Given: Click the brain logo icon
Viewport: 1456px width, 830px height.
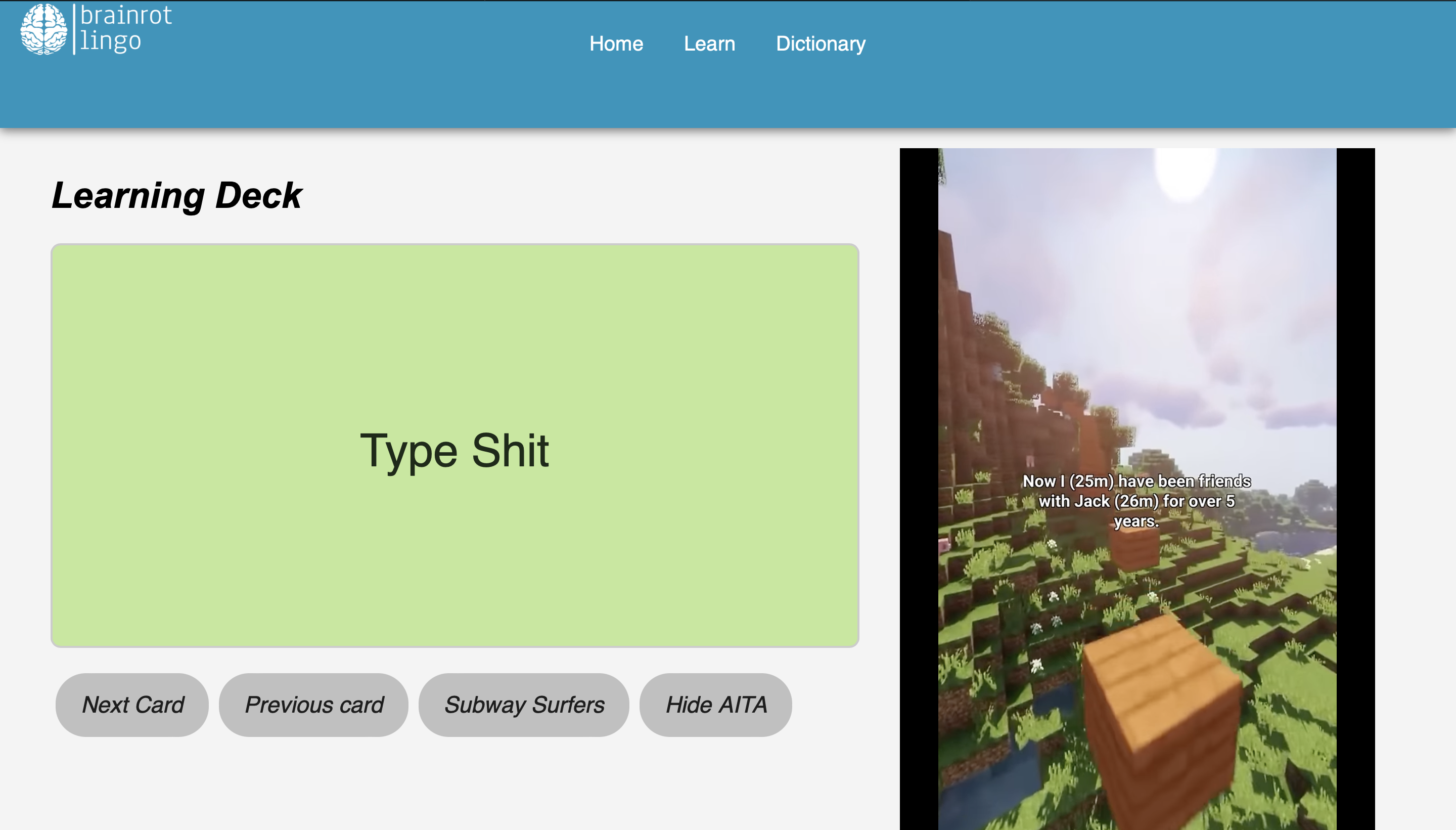Looking at the screenshot, I should [43, 29].
